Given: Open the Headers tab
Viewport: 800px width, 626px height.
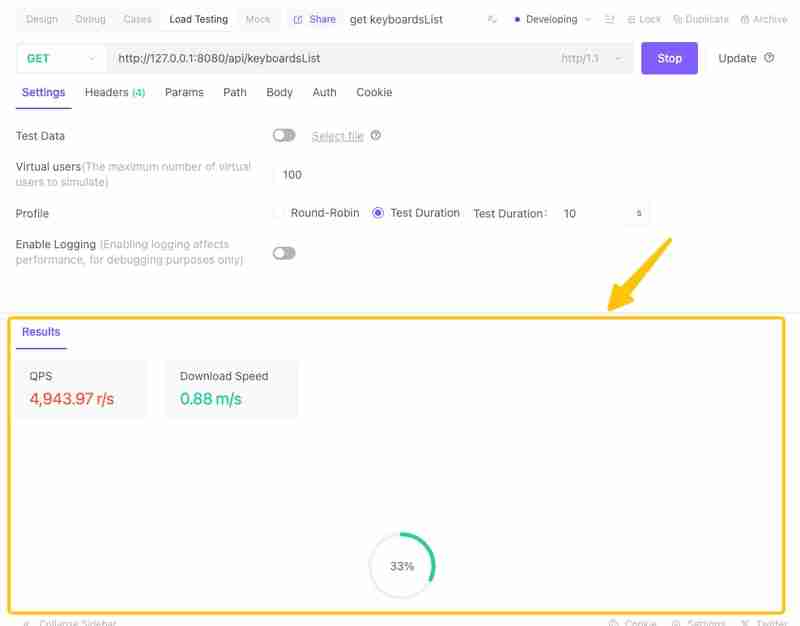Looking at the screenshot, I should 115,92.
